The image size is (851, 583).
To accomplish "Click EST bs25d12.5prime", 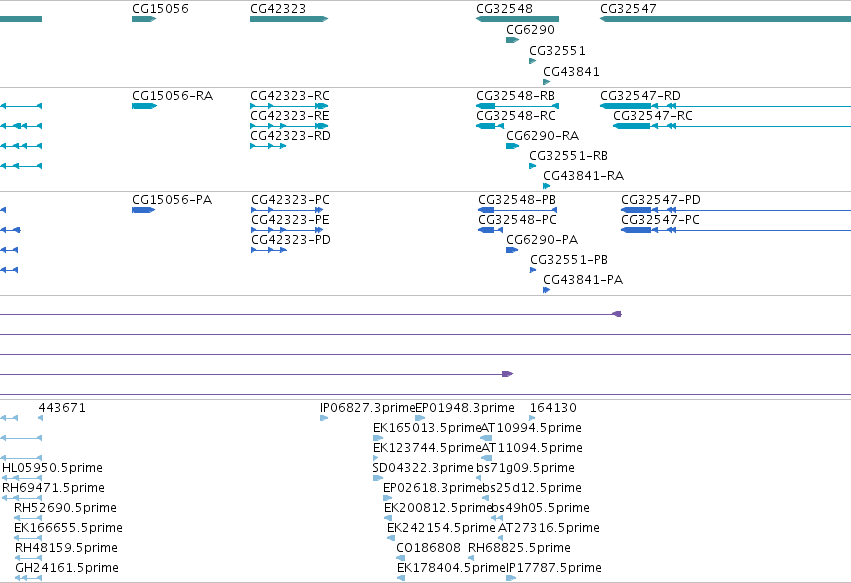I will point(532,488).
